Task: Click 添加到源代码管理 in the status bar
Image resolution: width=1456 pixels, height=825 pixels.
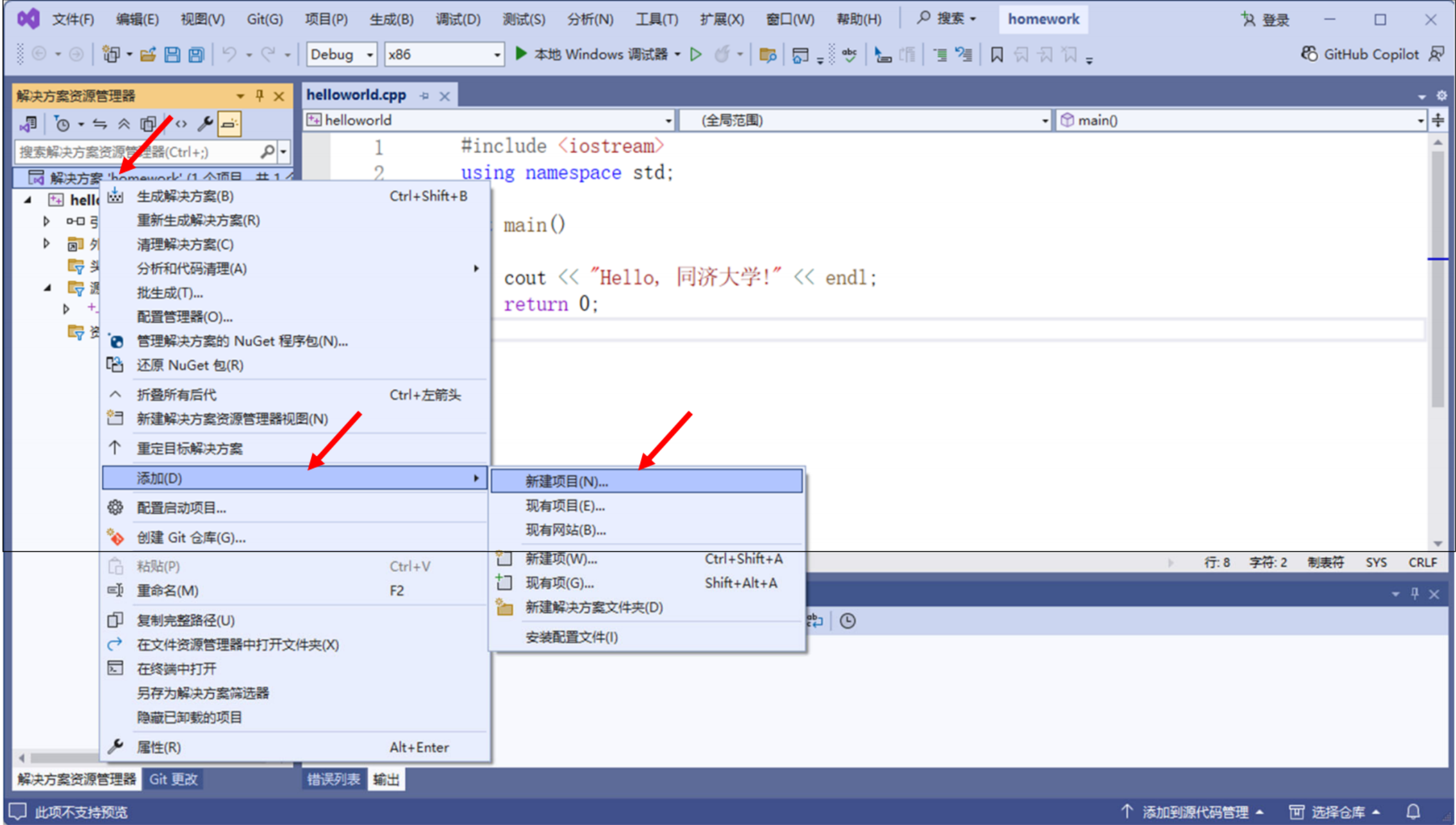Action: click(x=1195, y=812)
